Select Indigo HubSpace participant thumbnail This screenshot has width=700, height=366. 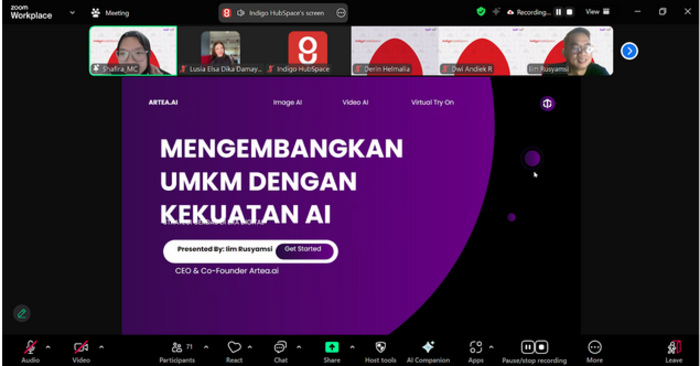pyautogui.click(x=308, y=51)
